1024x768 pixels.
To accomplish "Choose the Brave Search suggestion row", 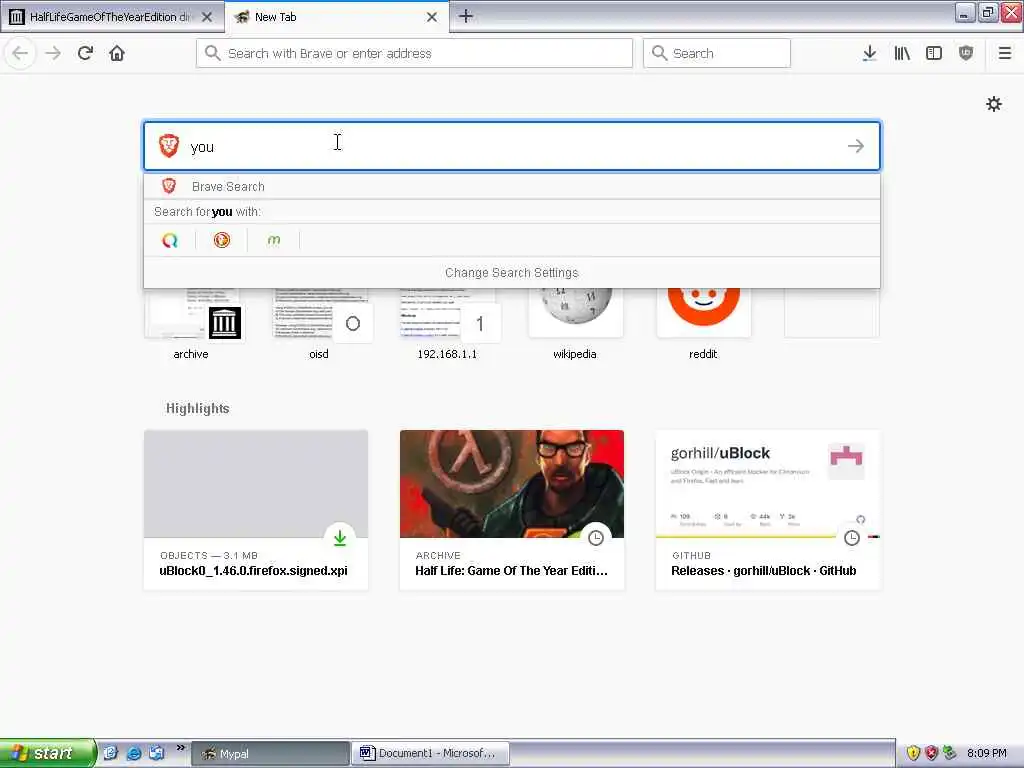I will coord(511,186).
